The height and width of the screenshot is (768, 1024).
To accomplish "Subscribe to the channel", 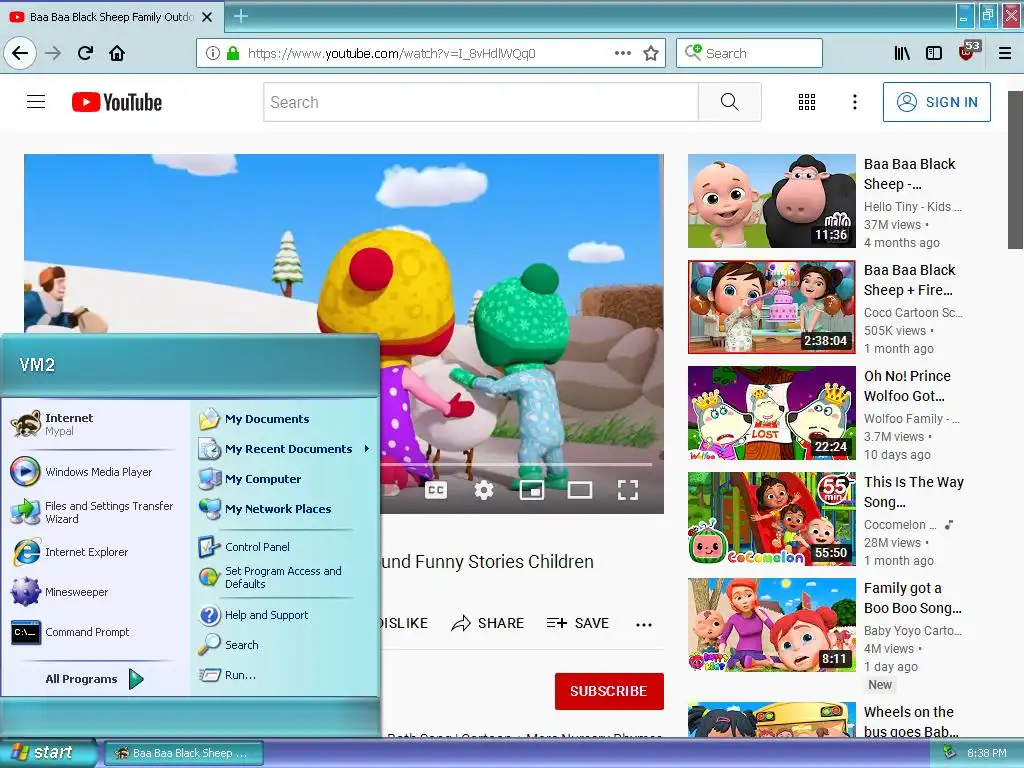I will click(609, 691).
